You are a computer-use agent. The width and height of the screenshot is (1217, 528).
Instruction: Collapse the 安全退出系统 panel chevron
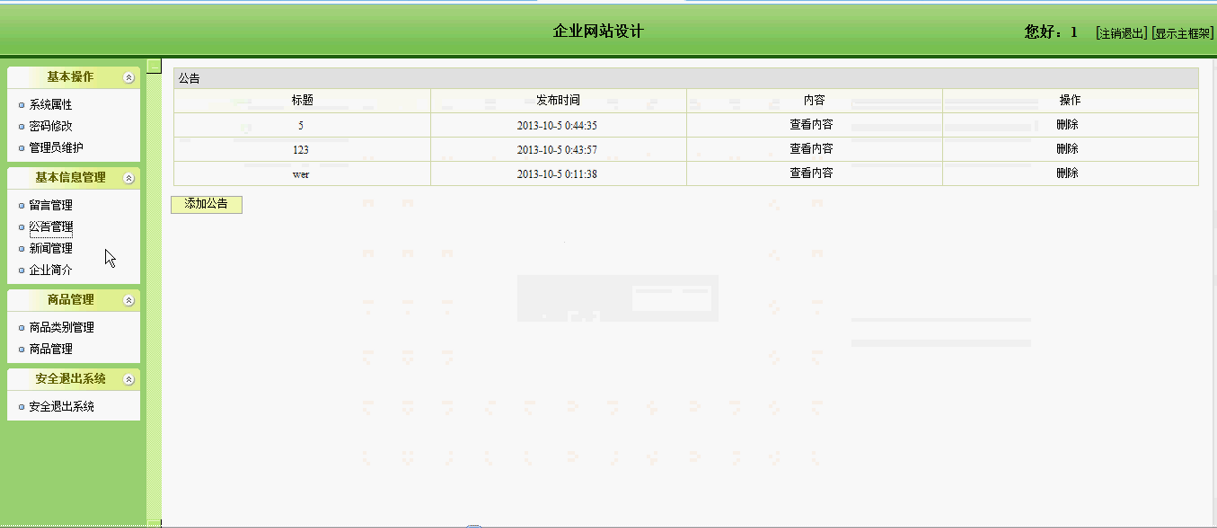coord(128,380)
